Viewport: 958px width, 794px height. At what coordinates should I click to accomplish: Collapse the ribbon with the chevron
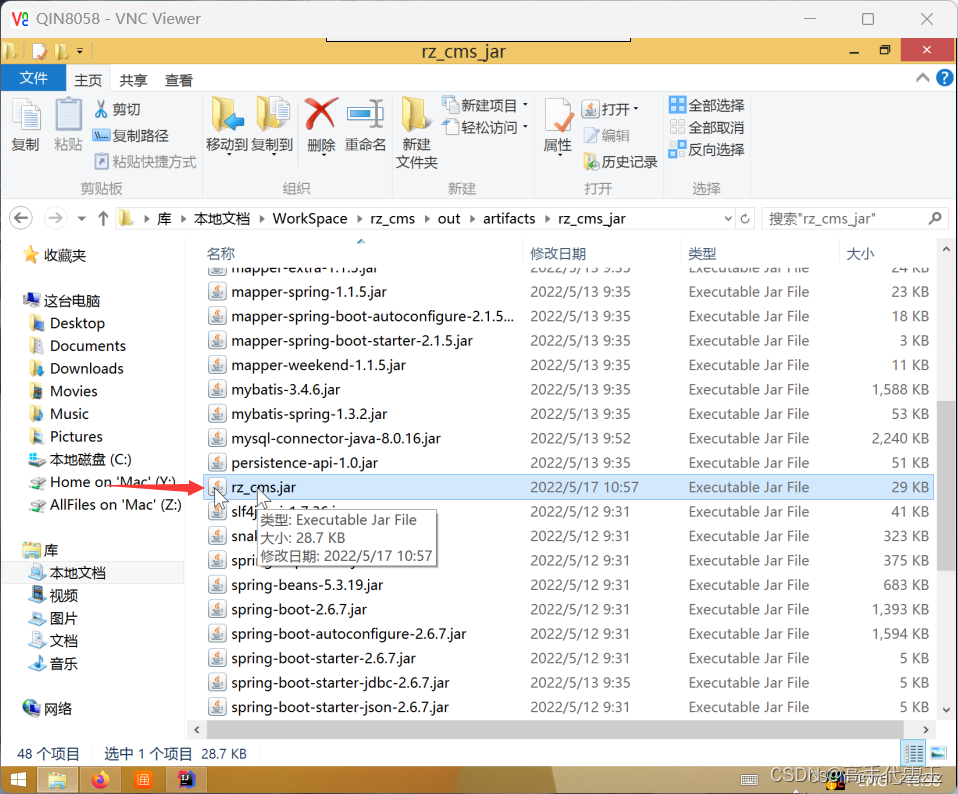pyautogui.click(x=923, y=78)
